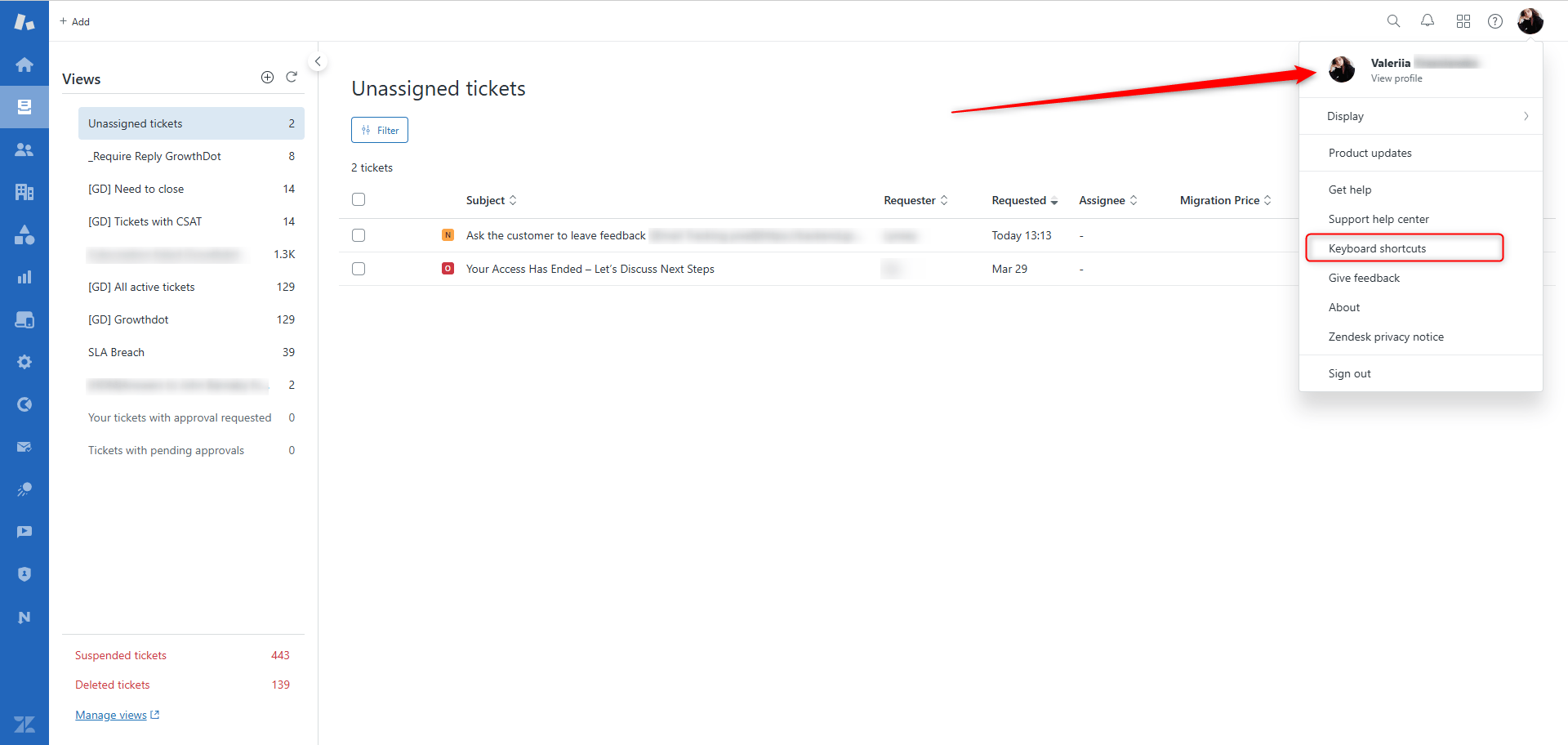This screenshot has height=745, width=1568.
Task: Refresh the views list
Action: click(292, 77)
